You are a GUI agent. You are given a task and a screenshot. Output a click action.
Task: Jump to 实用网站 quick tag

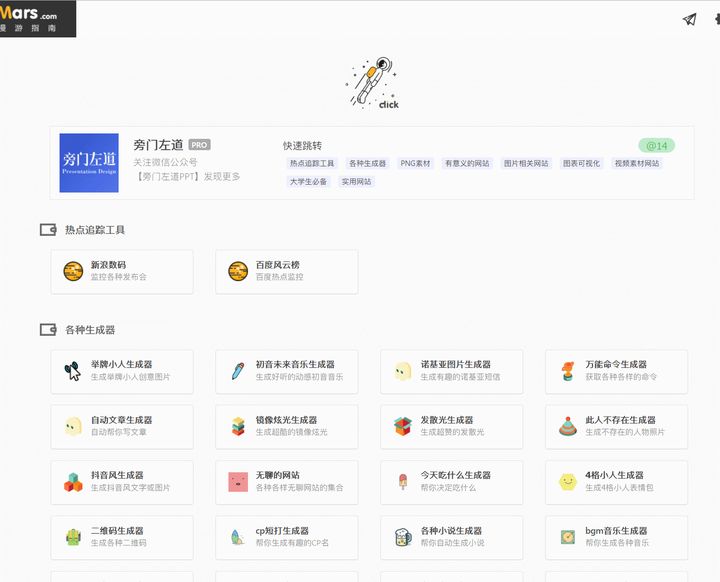pyautogui.click(x=356, y=181)
